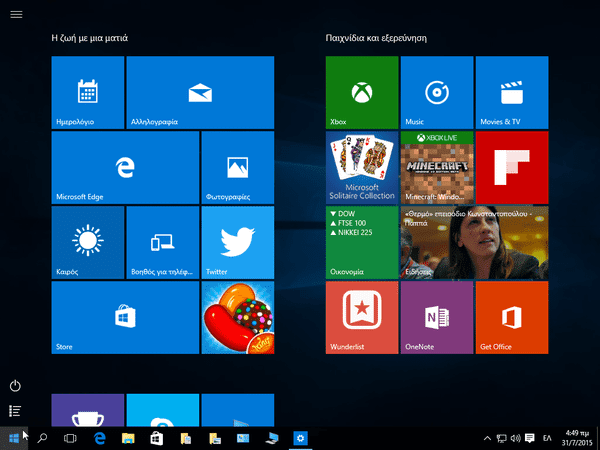Start Microsoft Solitaire Collection
This screenshot has width=600, height=450.
(362, 167)
